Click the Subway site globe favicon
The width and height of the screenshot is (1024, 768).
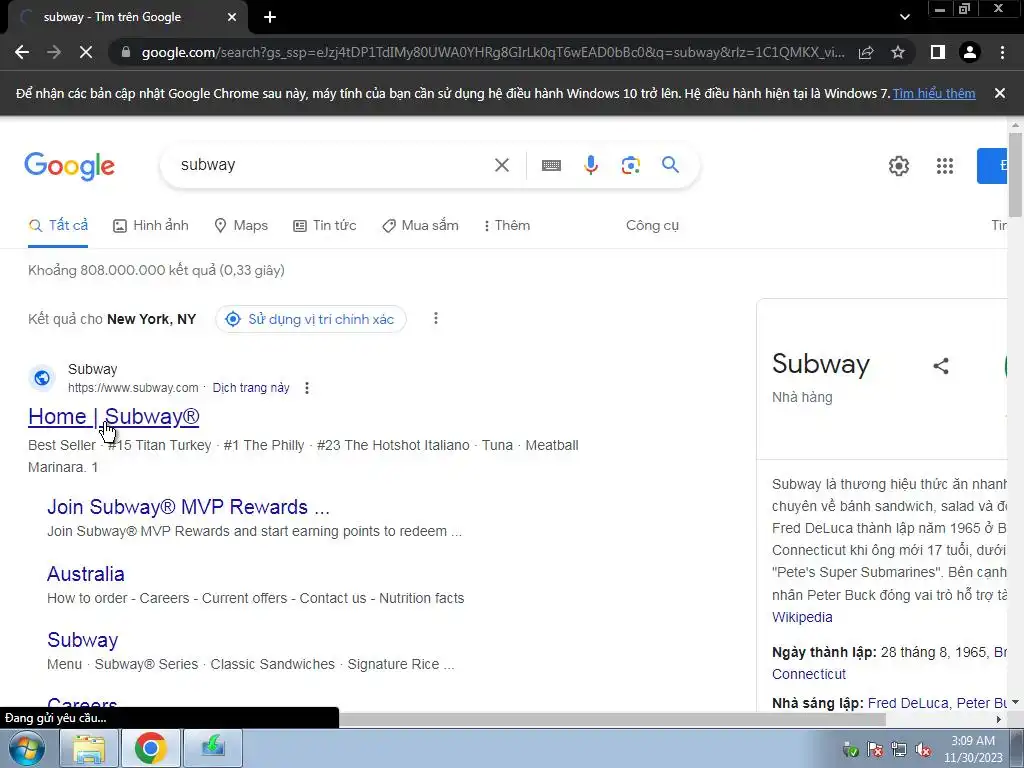coord(42,378)
